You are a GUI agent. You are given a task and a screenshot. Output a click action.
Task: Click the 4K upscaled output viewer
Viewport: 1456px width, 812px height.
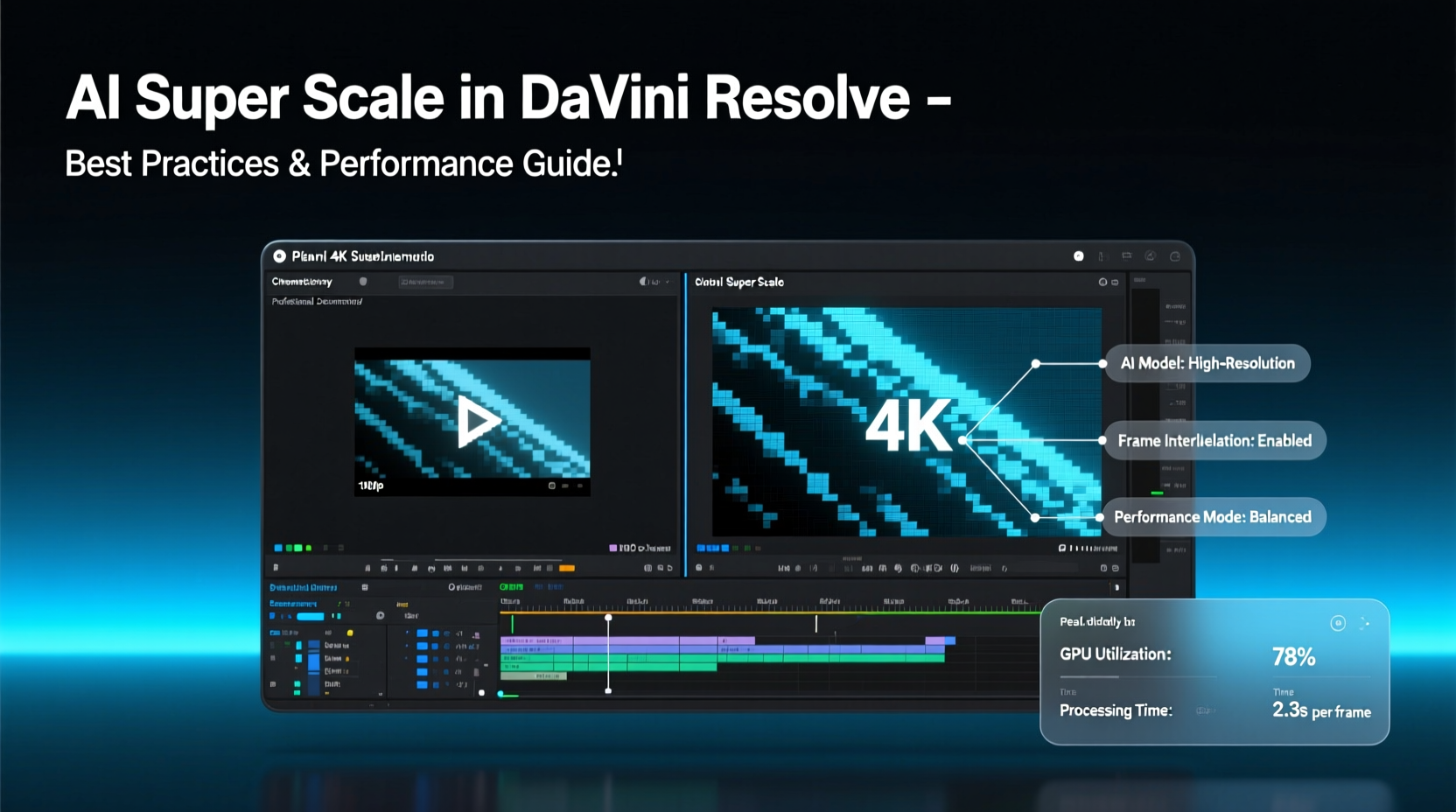(x=906, y=421)
